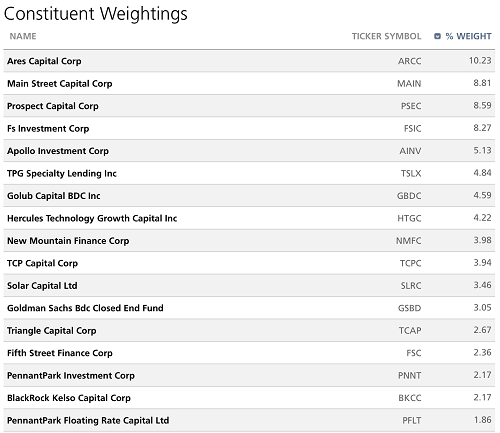Sort by TICKER SYMBOL column header

pyautogui.click(x=386, y=36)
